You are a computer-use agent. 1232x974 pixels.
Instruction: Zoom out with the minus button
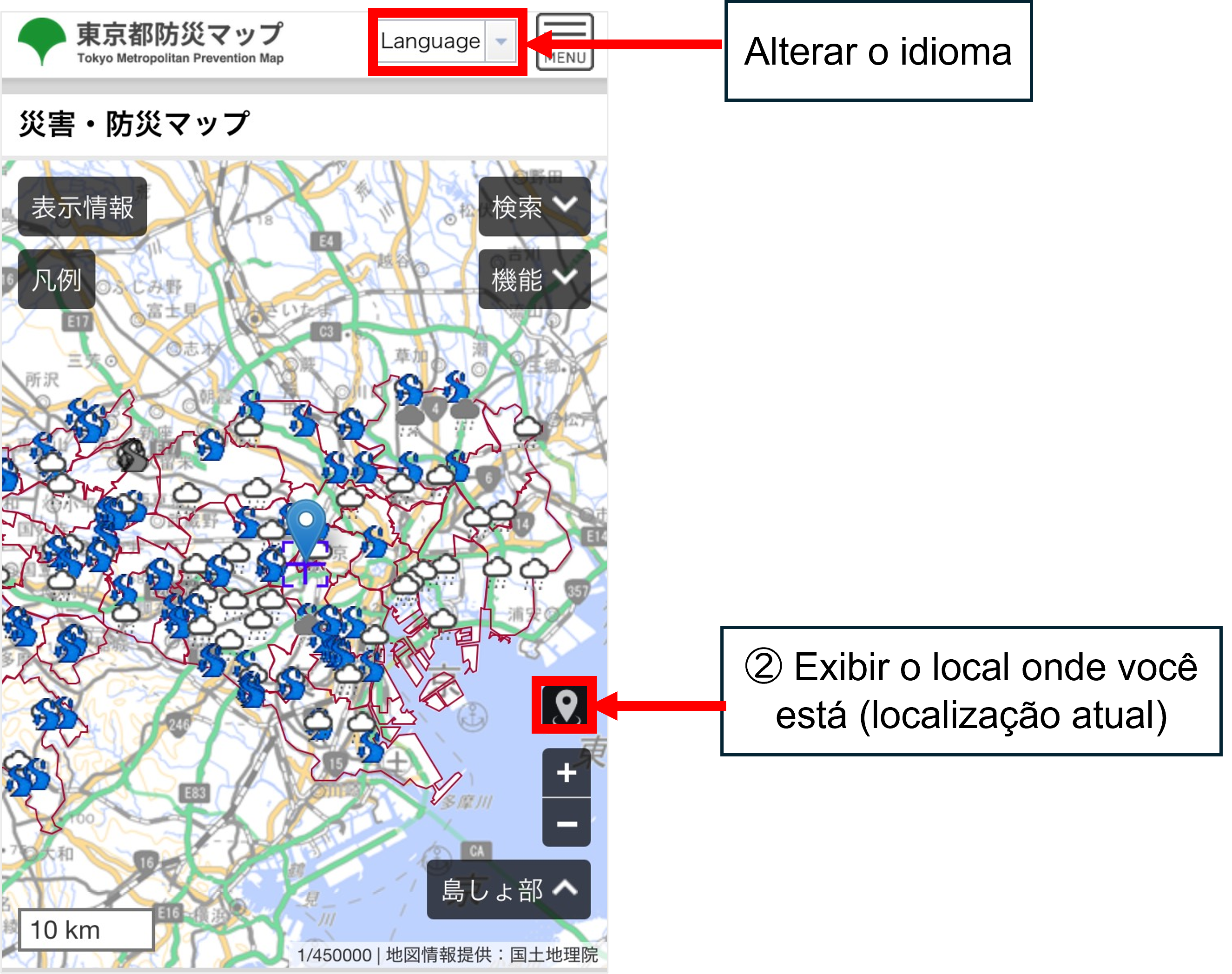point(566,823)
